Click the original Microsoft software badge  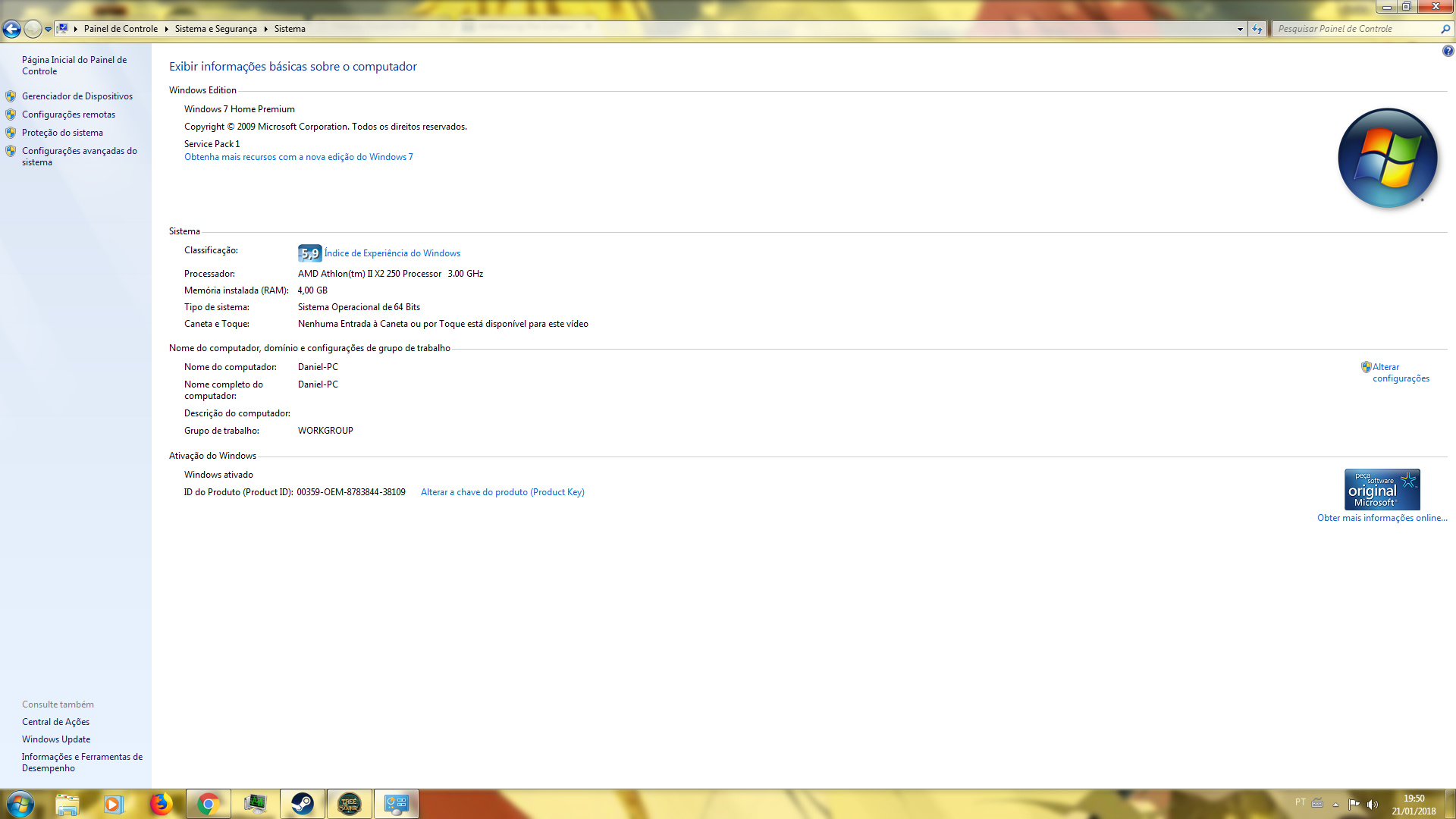click(x=1382, y=489)
